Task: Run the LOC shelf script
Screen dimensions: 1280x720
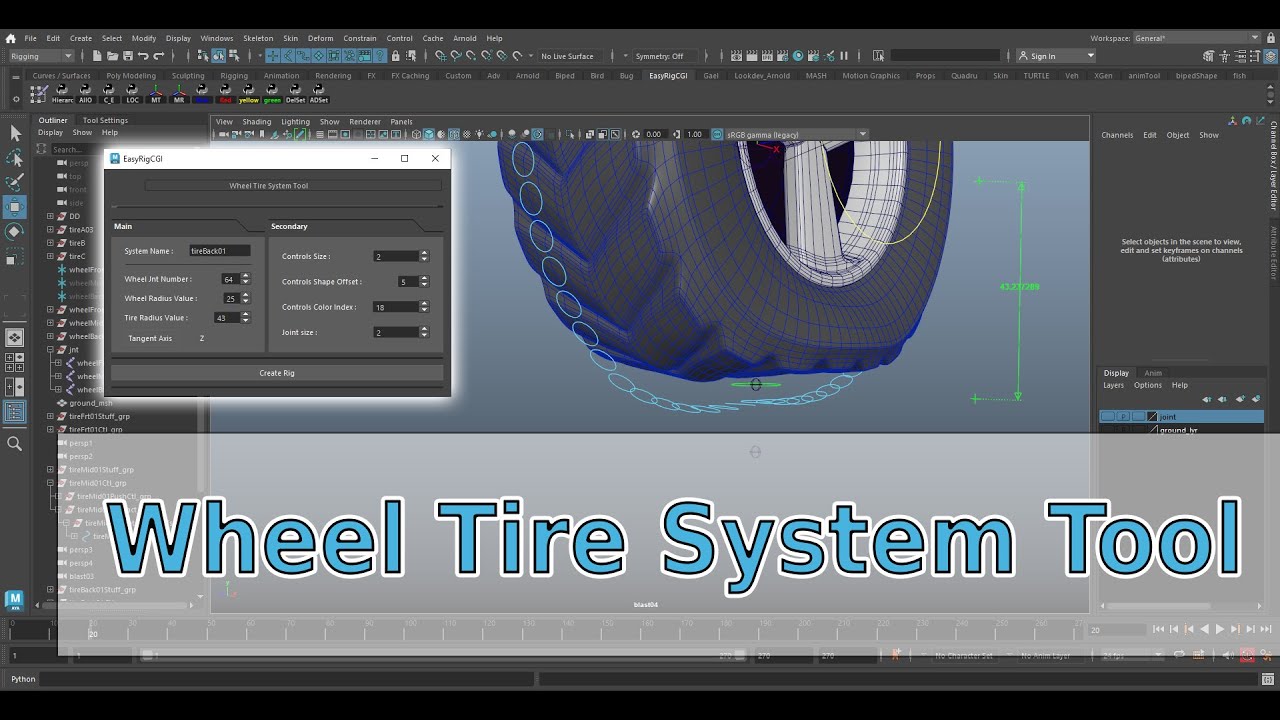Action: tap(132, 94)
